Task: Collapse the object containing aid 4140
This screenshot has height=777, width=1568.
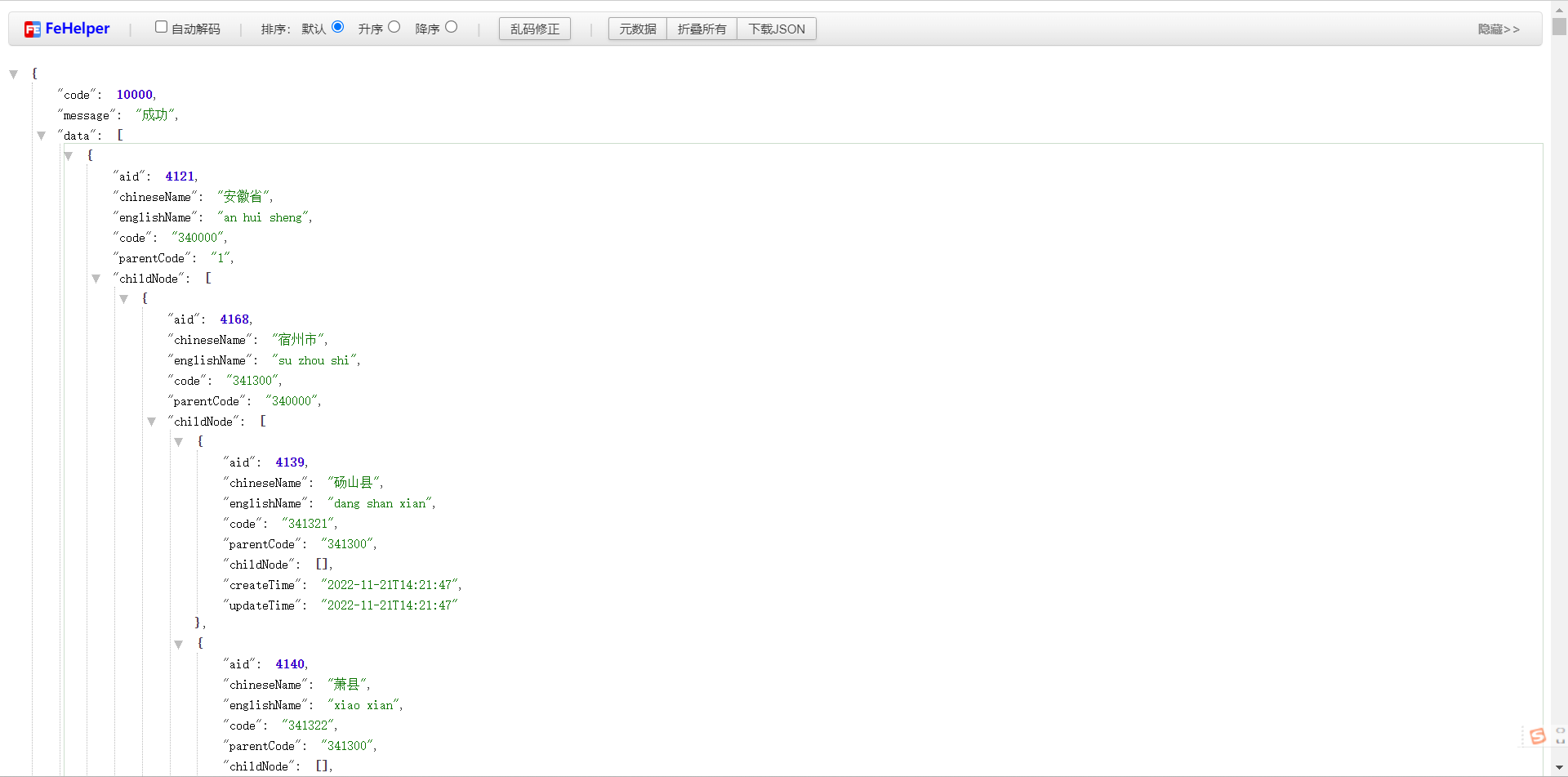Action: tap(179, 645)
